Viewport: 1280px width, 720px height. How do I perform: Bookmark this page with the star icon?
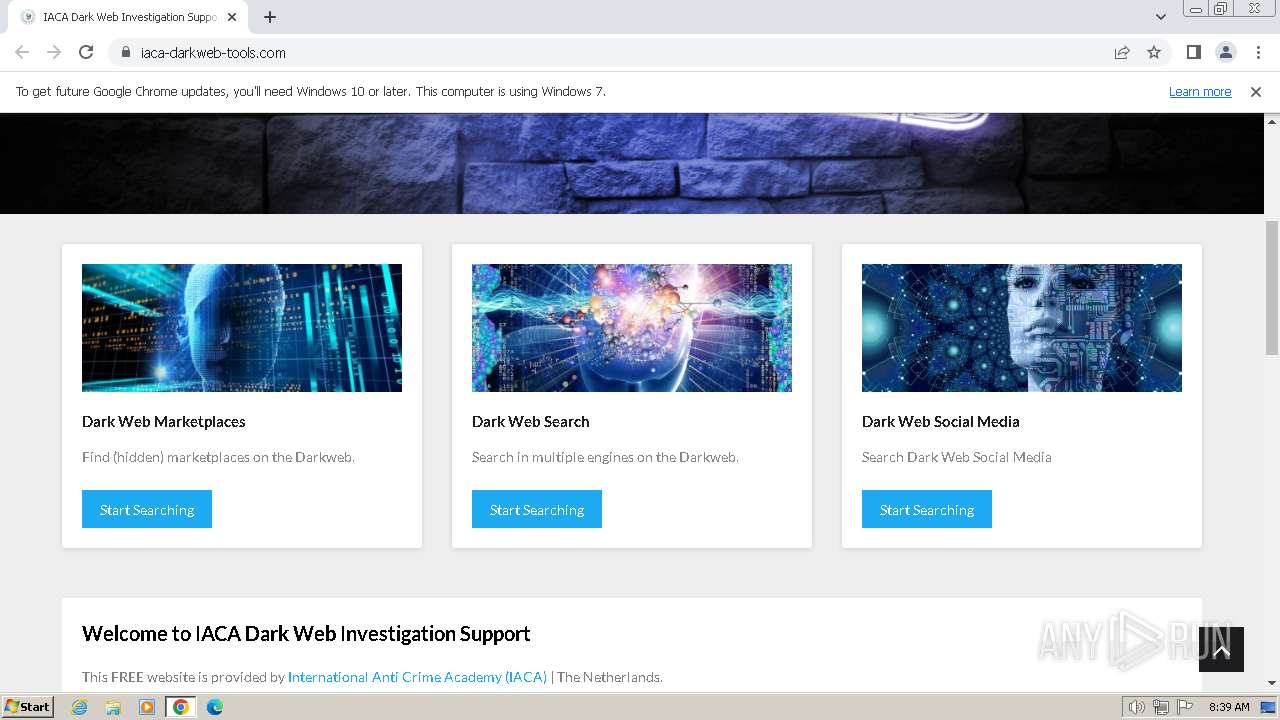point(1154,52)
